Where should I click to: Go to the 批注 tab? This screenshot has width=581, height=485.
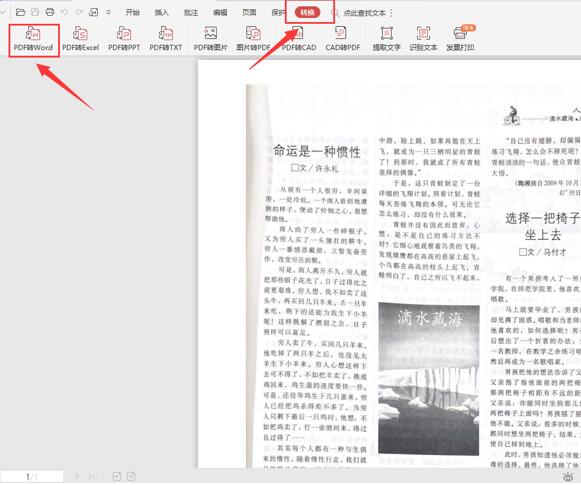pos(191,13)
